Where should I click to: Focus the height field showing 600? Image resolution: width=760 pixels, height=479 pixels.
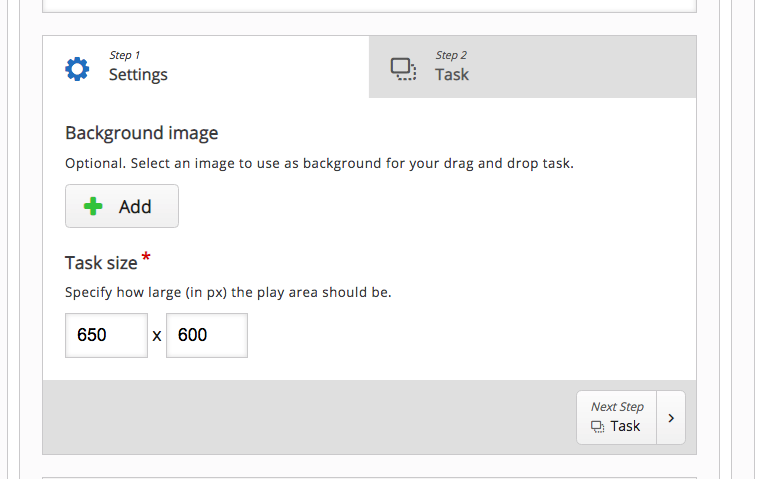click(207, 335)
